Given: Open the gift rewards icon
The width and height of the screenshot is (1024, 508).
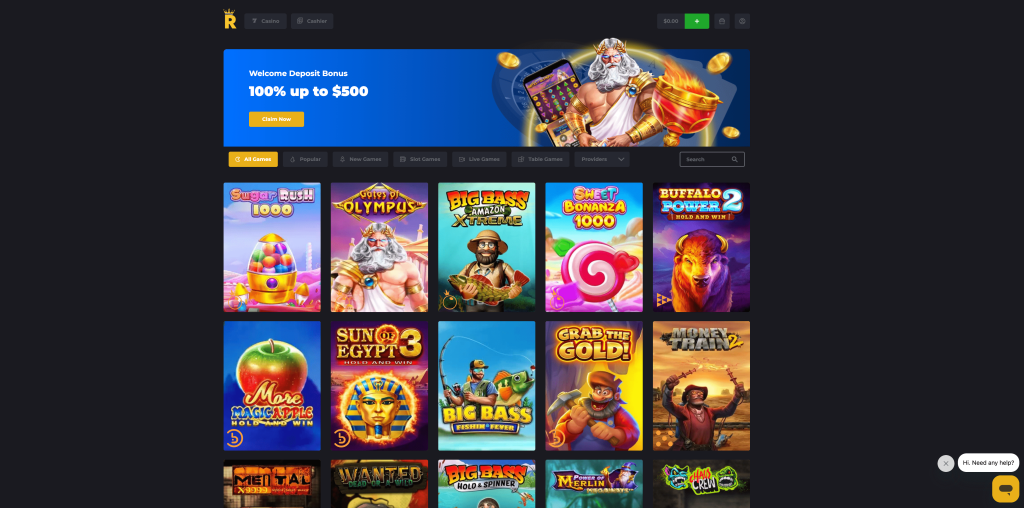Looking at the screenshot, I should point(722,21).
